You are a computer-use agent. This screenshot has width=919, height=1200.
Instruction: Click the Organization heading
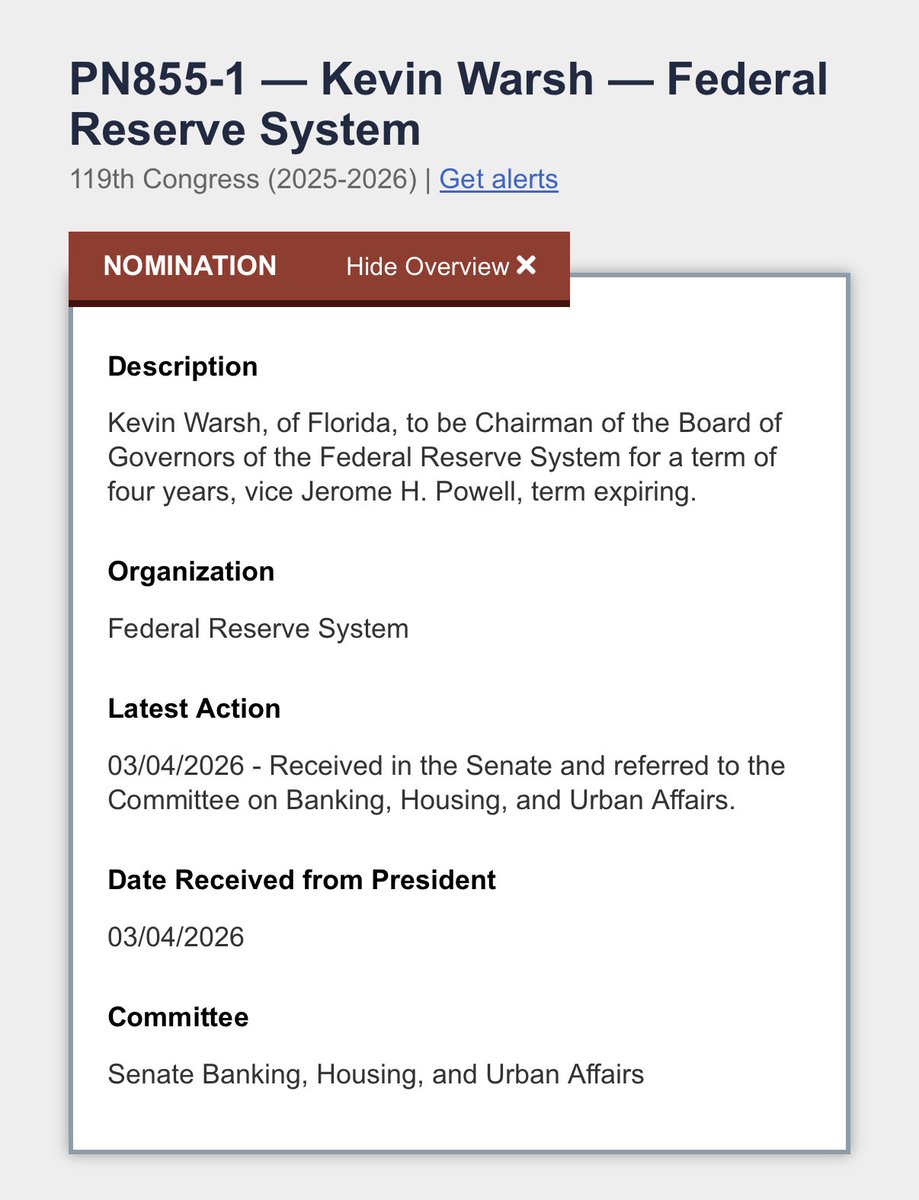point(191,572)
